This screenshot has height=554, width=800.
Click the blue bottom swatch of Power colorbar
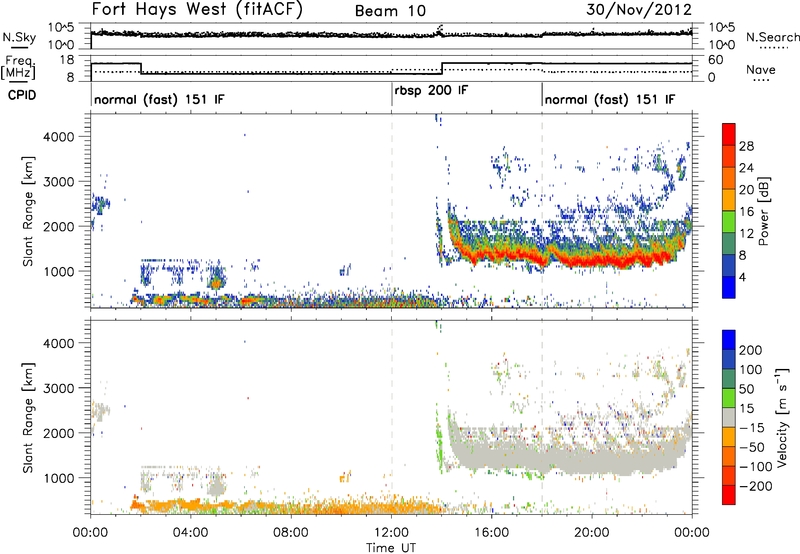coord(729,287)
